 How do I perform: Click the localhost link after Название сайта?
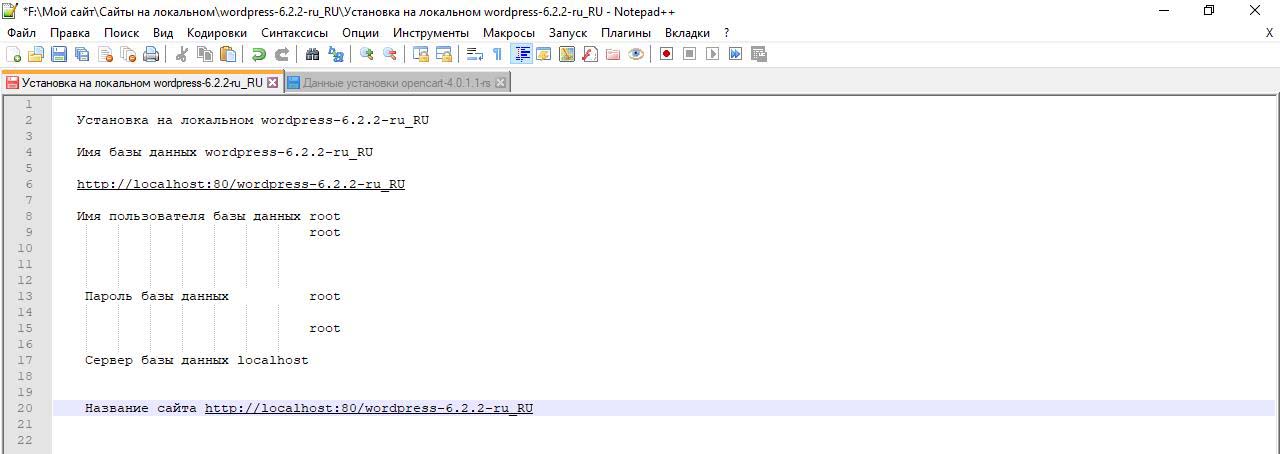point(368,408)
